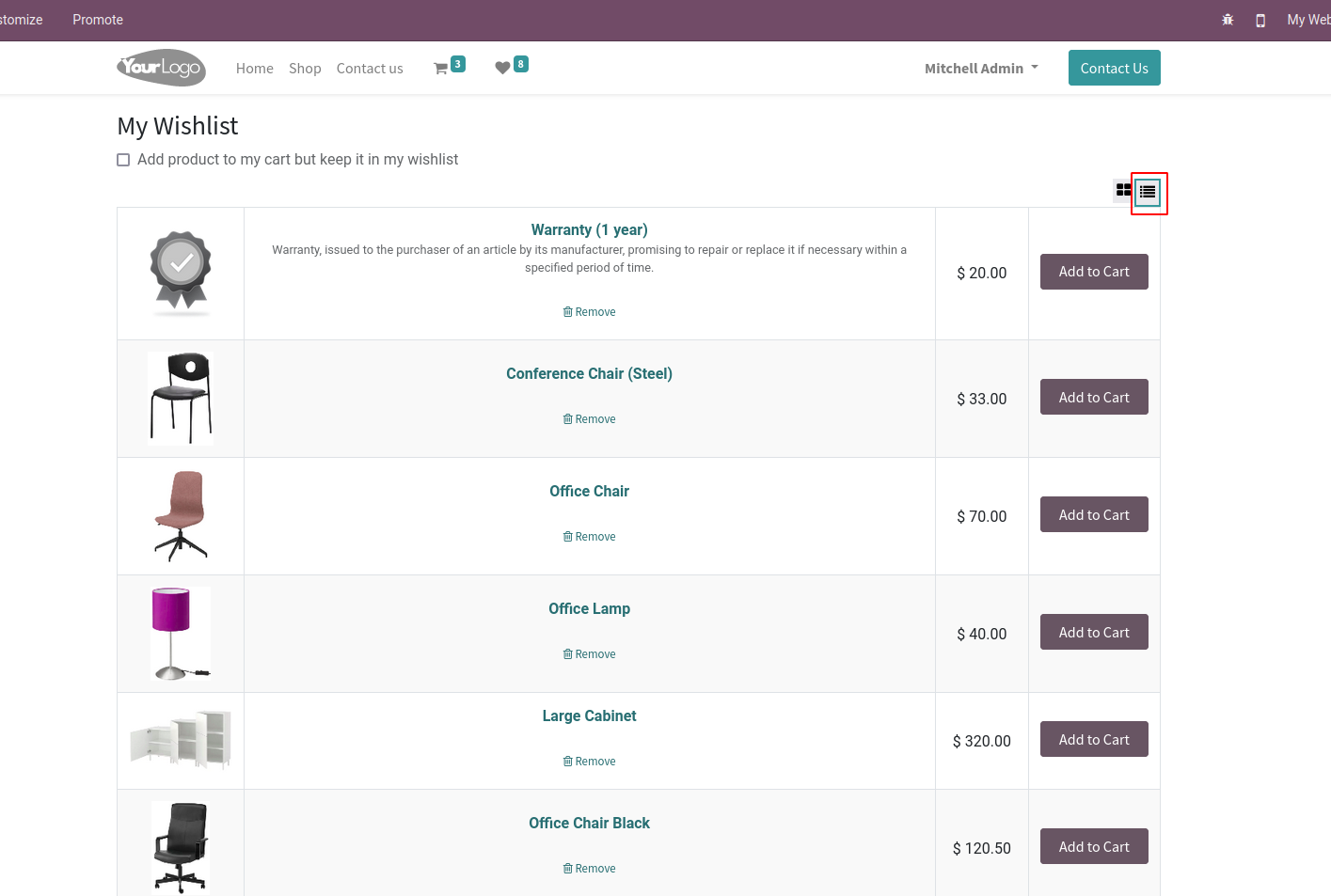Remove Office Chair from wishlist

589,537
